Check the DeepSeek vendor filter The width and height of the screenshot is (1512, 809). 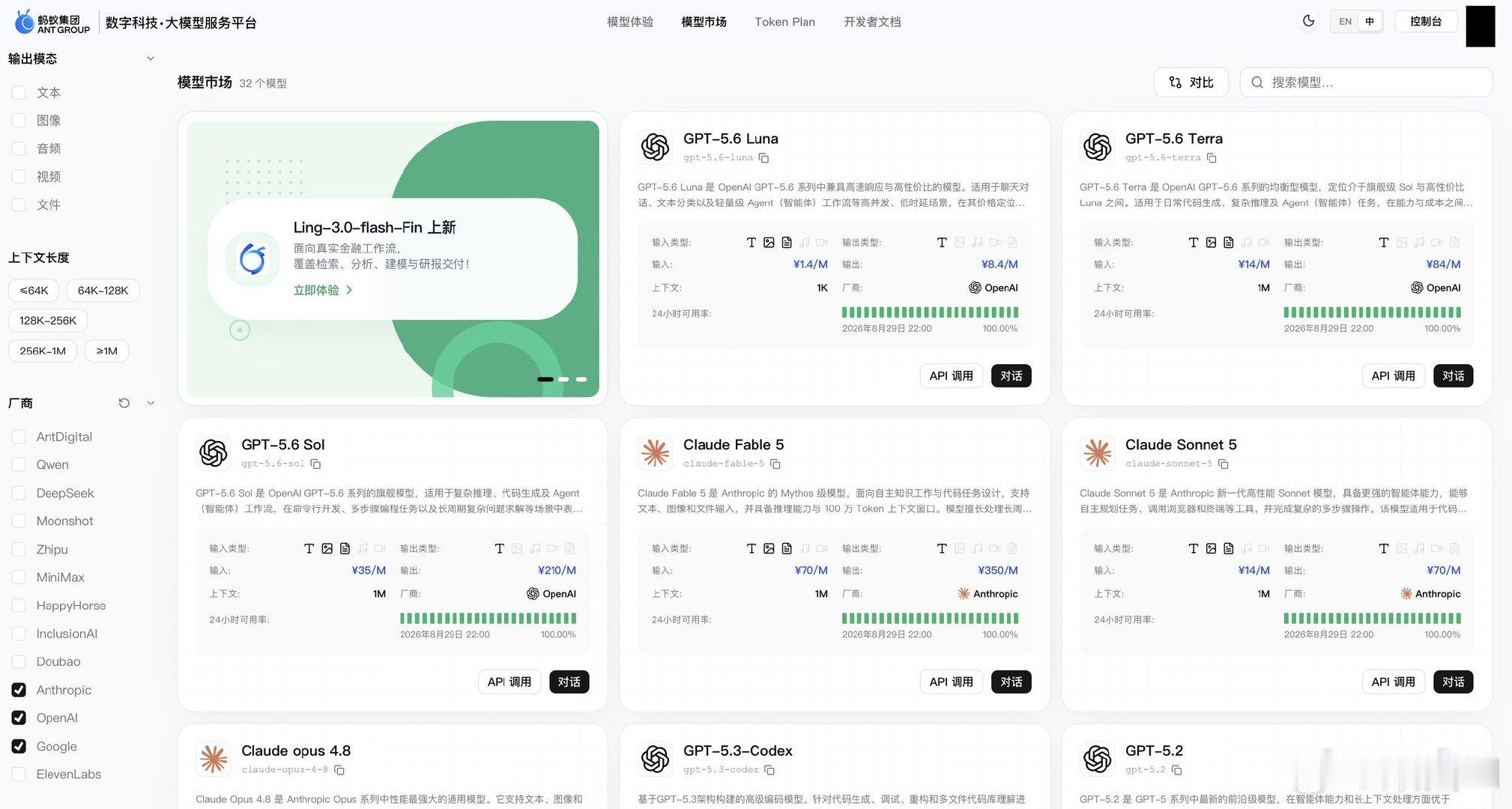coord(19,493)
